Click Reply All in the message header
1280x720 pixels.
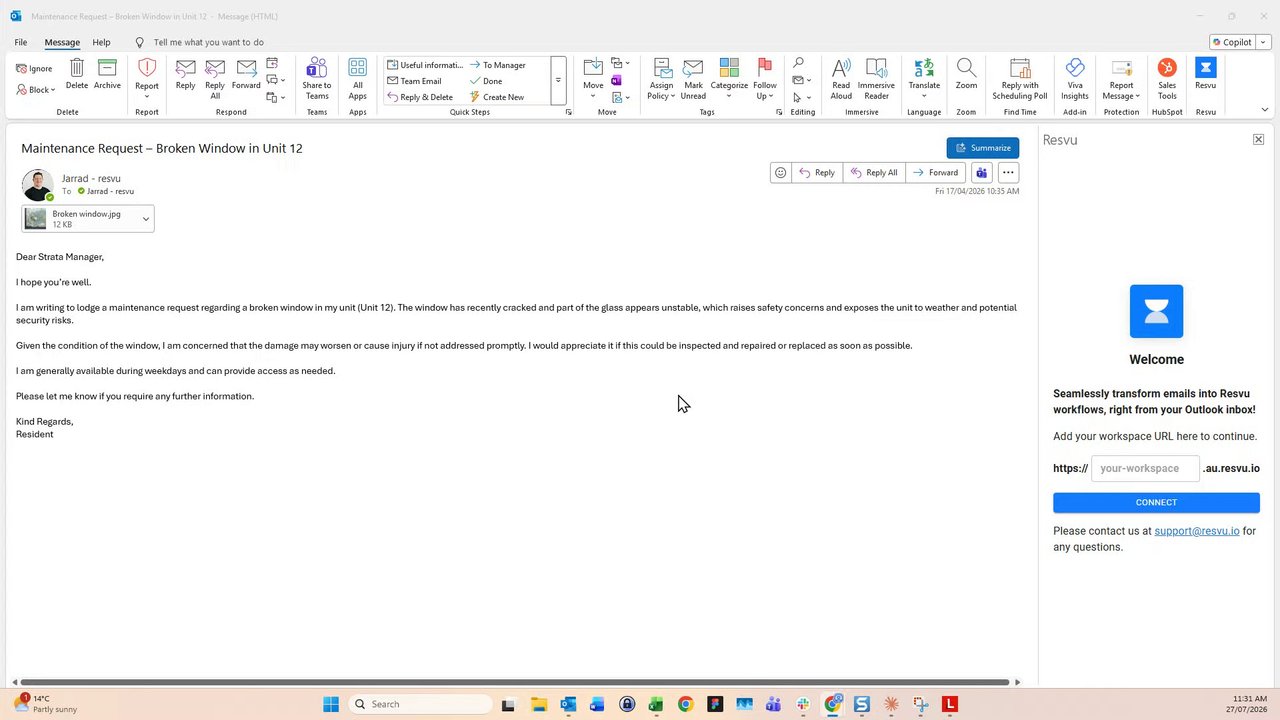pos(874,172)
